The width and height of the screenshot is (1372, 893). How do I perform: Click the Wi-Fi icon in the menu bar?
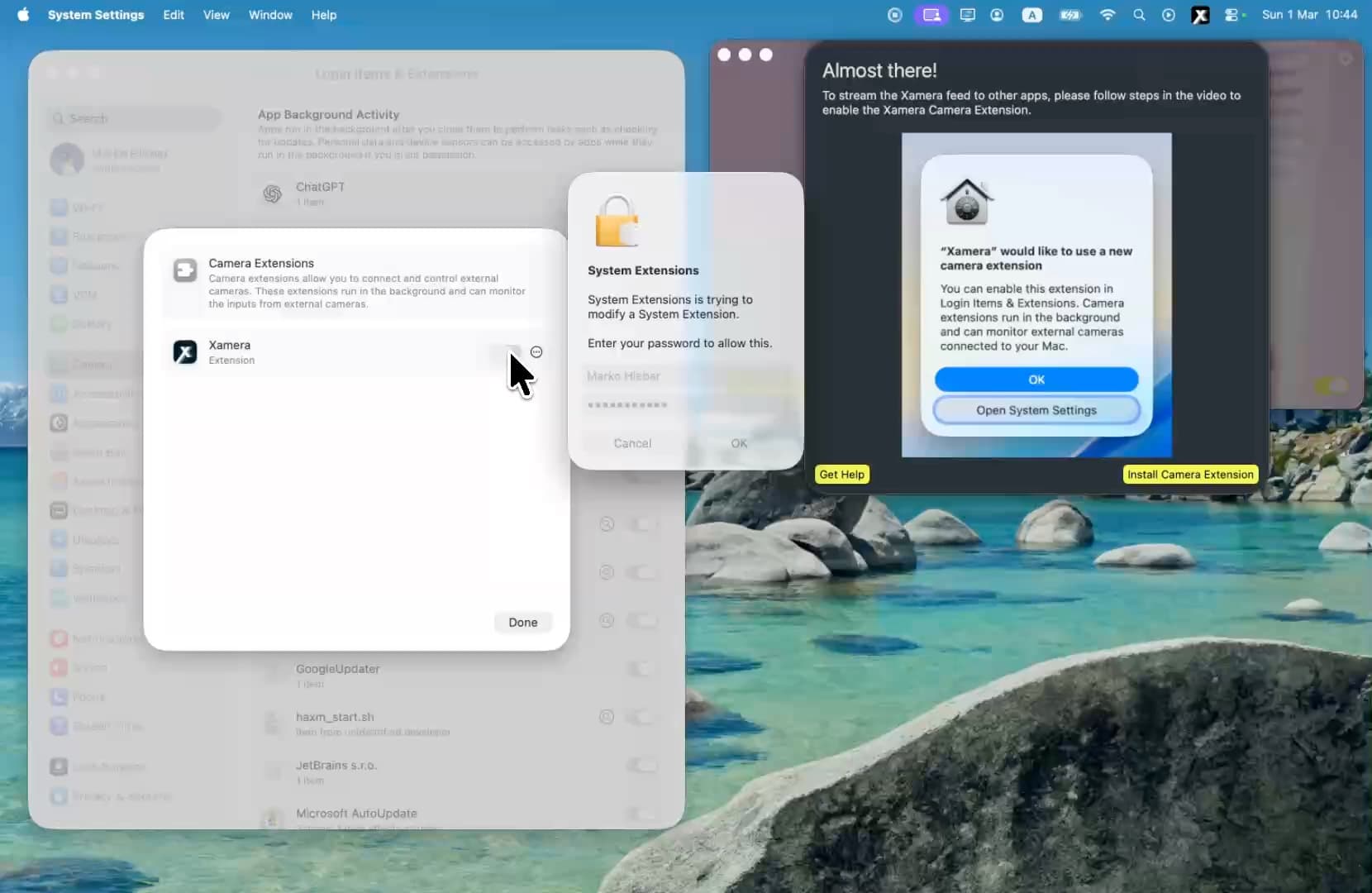tap(1108, 14)
